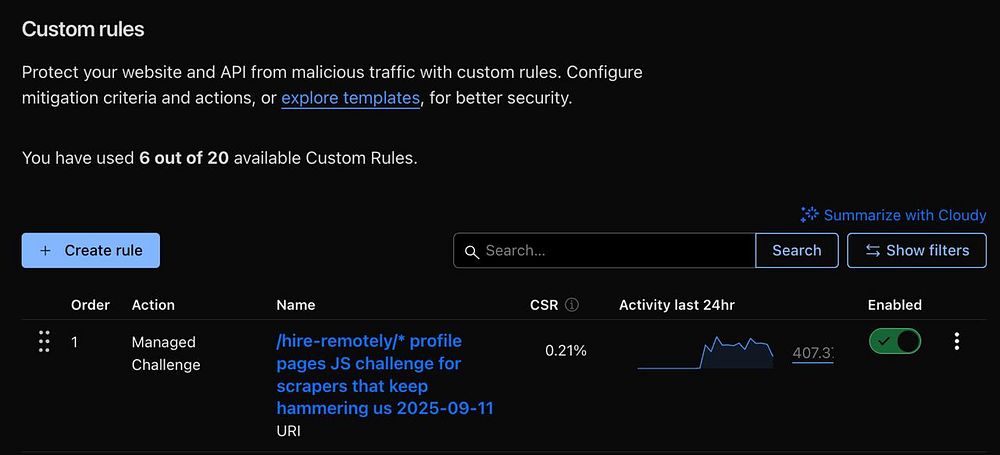Expand the Show filters panel
Viewport: 1000px width, 455px height.
tap(916, 251)
